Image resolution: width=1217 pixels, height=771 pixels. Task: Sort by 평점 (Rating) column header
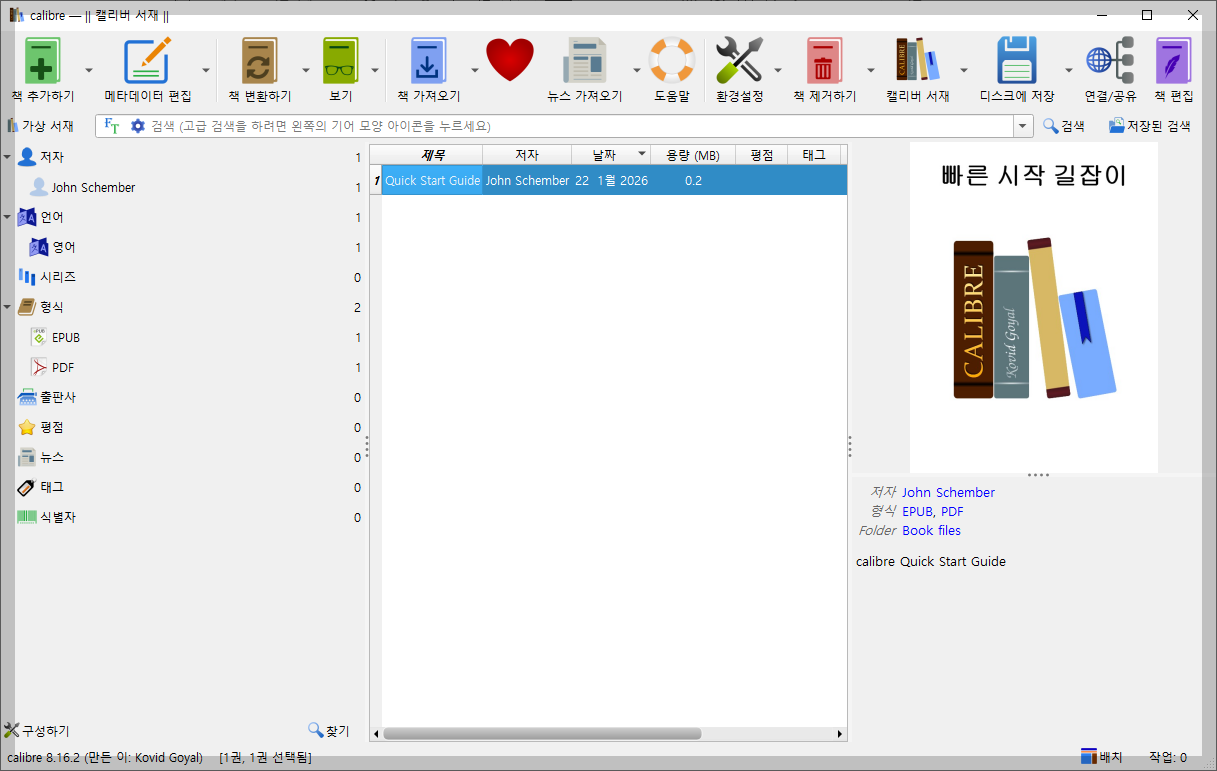tap(761, 154)
